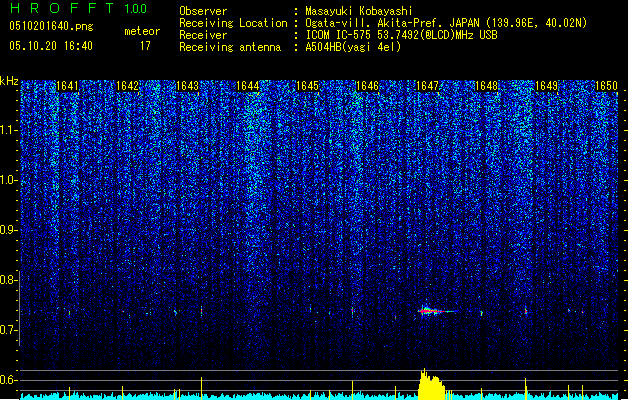Click time marker 1641 on spectrogram

pos(67,86)
